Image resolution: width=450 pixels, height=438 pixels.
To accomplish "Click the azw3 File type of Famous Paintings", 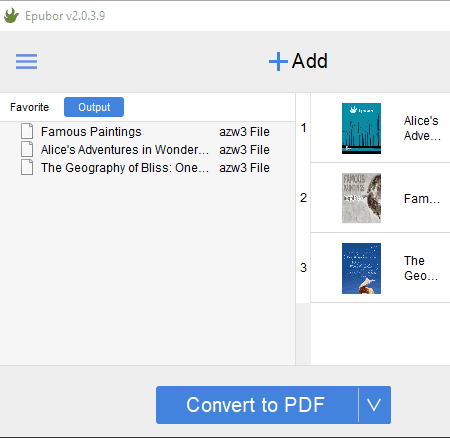I will pos(244,132).
